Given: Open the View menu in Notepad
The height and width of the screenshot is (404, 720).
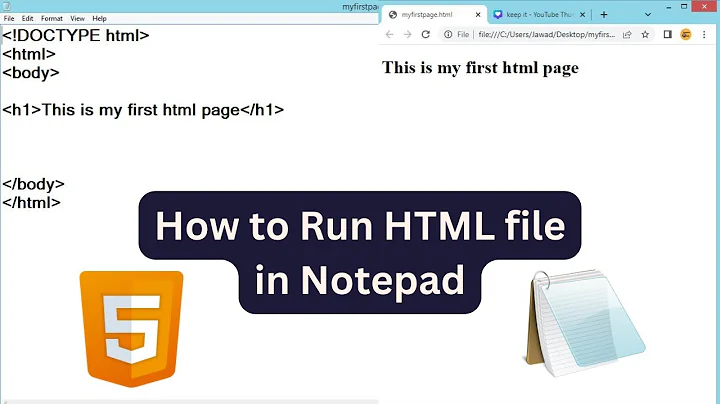Looking at the screenshot, I should 77,18.
